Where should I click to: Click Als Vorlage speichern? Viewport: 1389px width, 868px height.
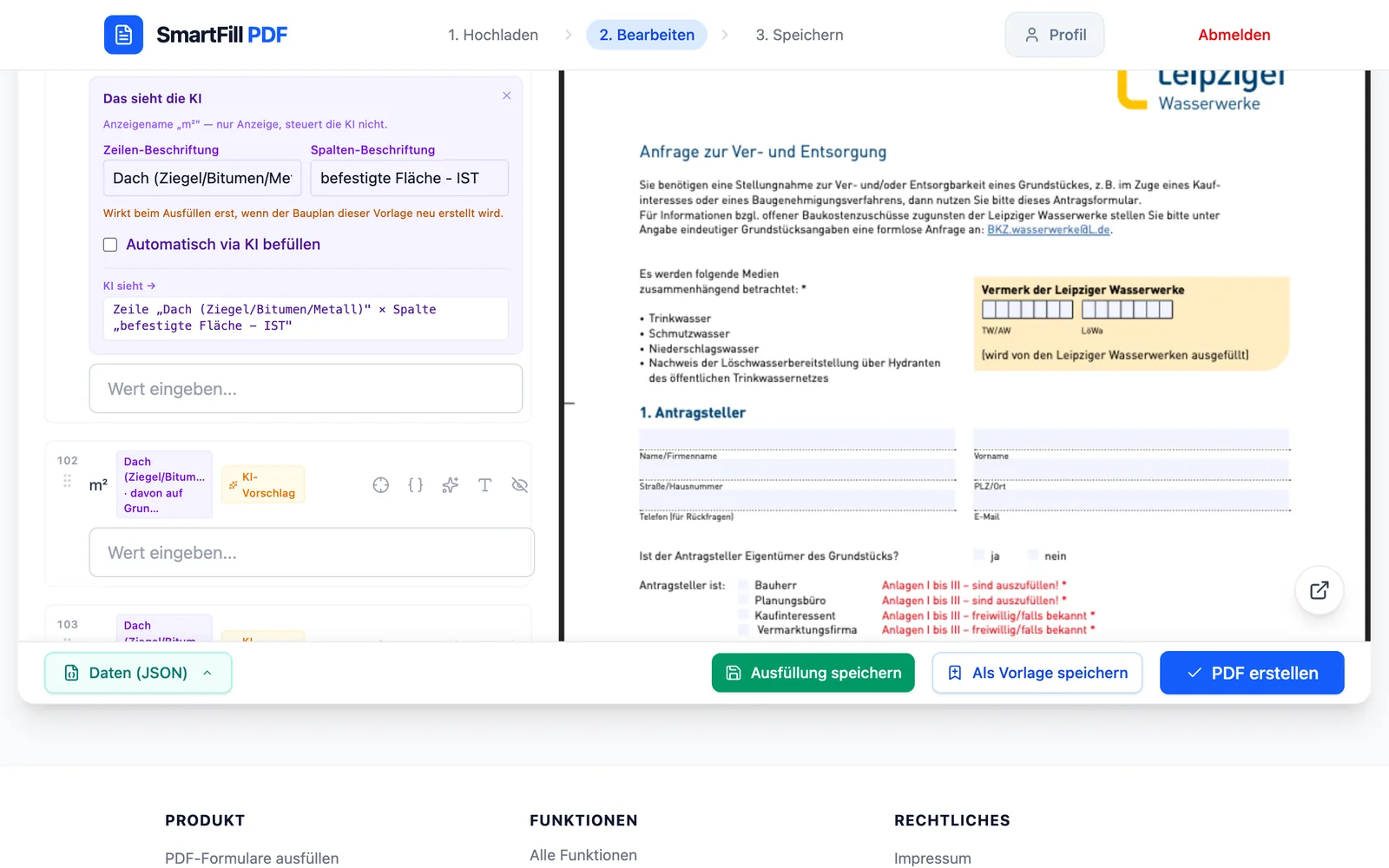click(x=1037, y=673)
